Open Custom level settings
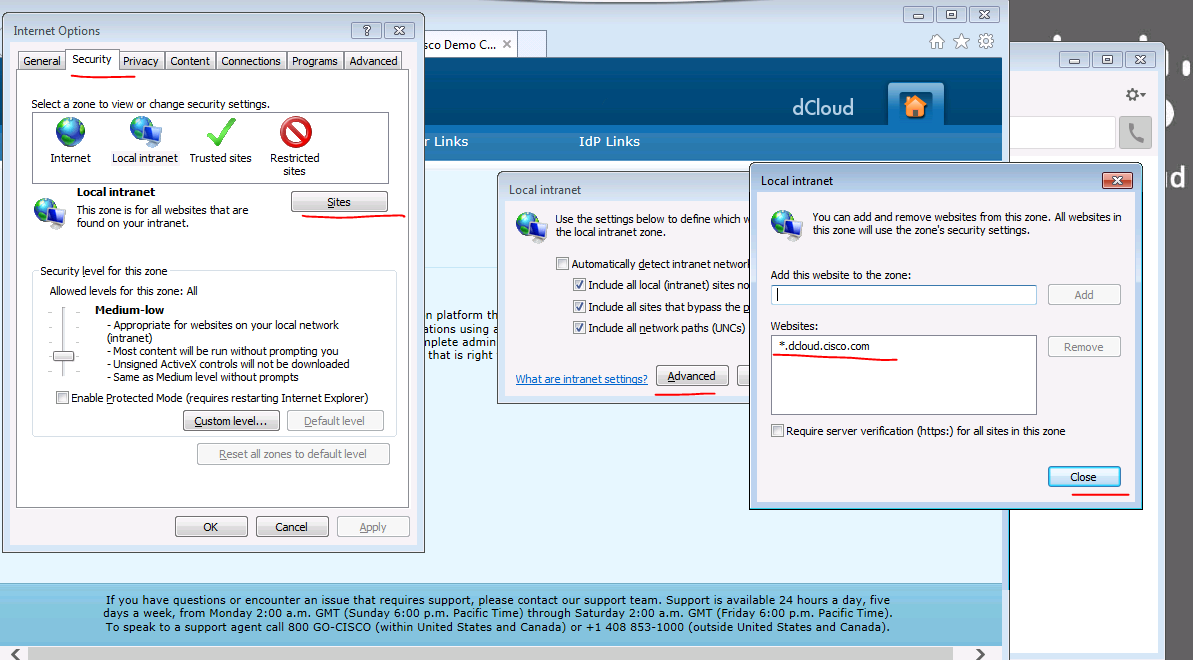Screen dimensions: 1193x660 [x=231, y=421]
